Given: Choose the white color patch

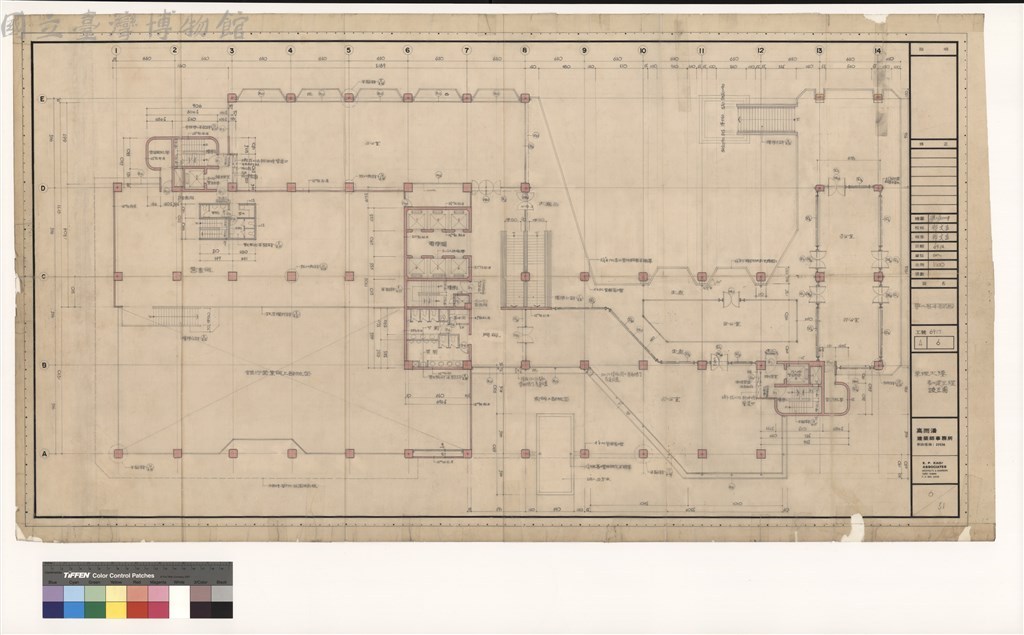Looking at the screenshot, I should point(179,602).
